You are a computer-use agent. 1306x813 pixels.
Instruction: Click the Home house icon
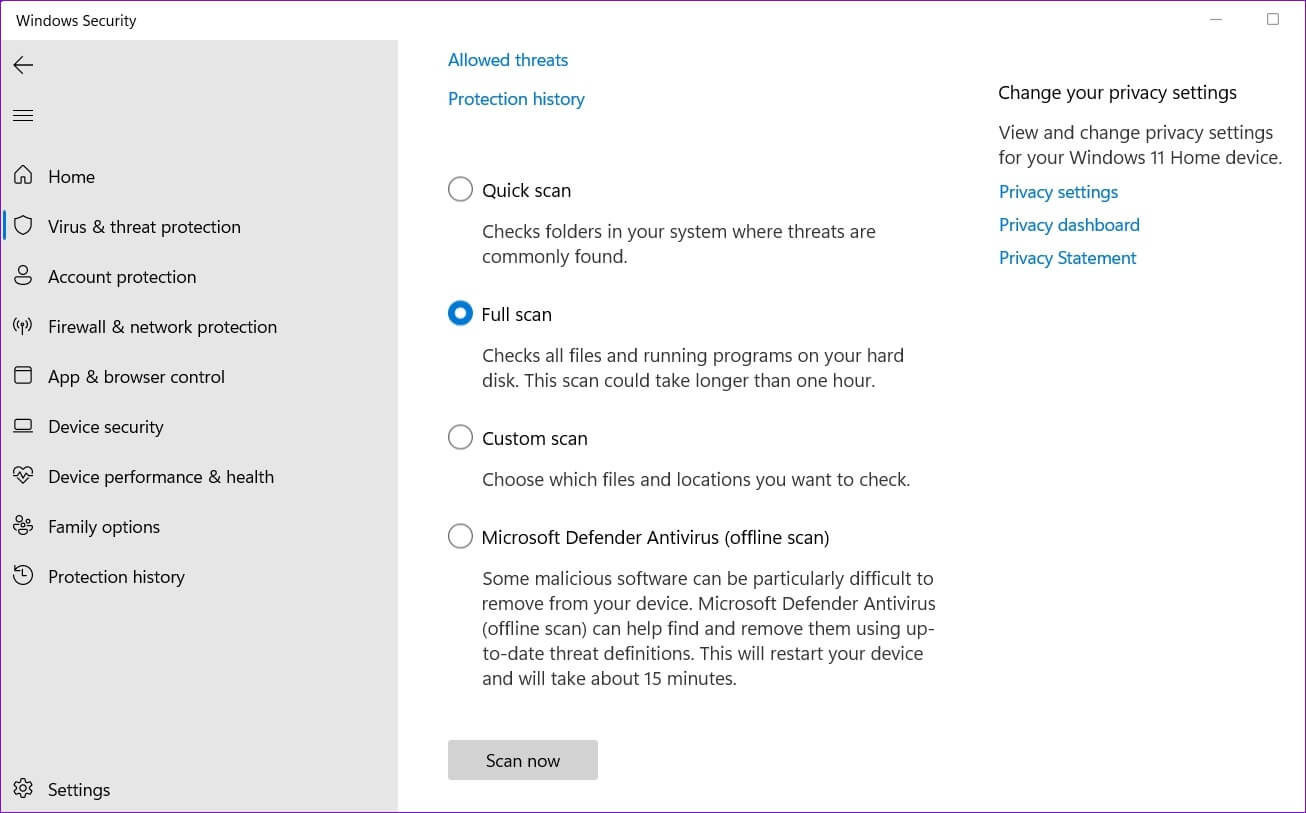point(23,176)
